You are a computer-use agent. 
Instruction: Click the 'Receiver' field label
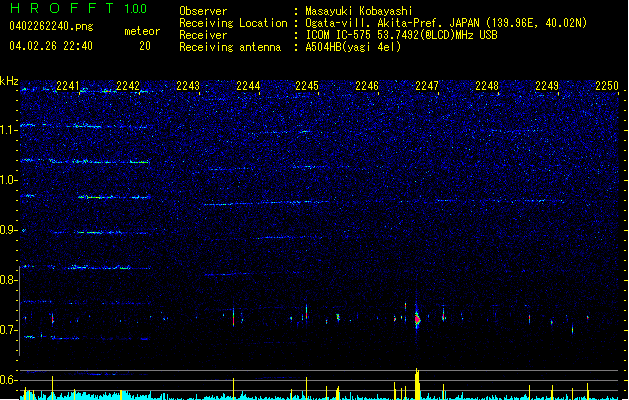pyautogui.click(x=203, y=35)
